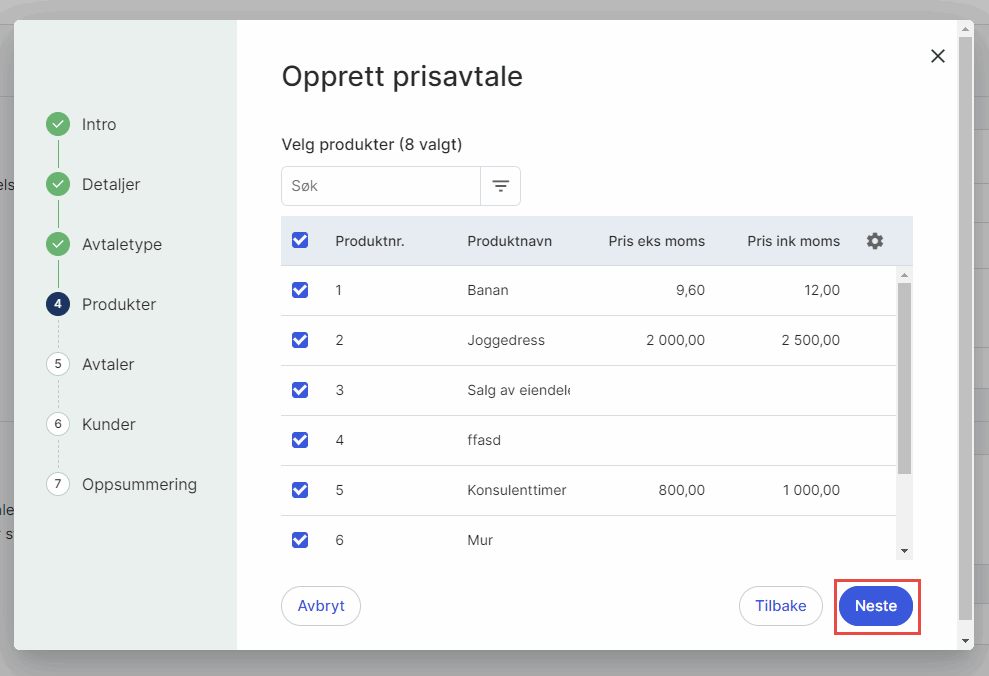The image size is (989, 676).
Task: Select step 5 Avtaler circle
Action: pyautogui.click(x=58, y=364)
